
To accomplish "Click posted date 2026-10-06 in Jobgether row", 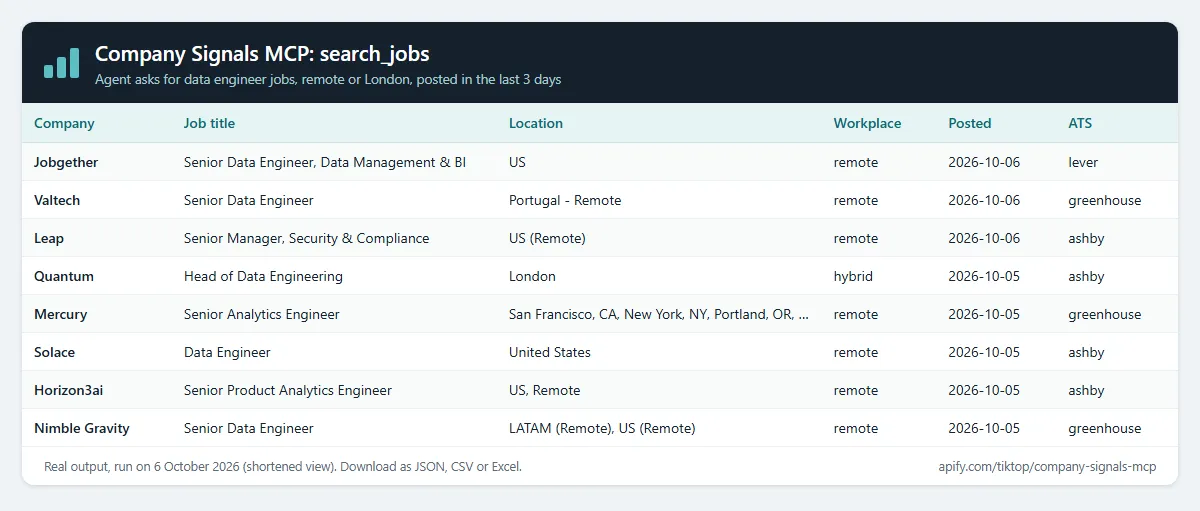I will click(985, 162).
